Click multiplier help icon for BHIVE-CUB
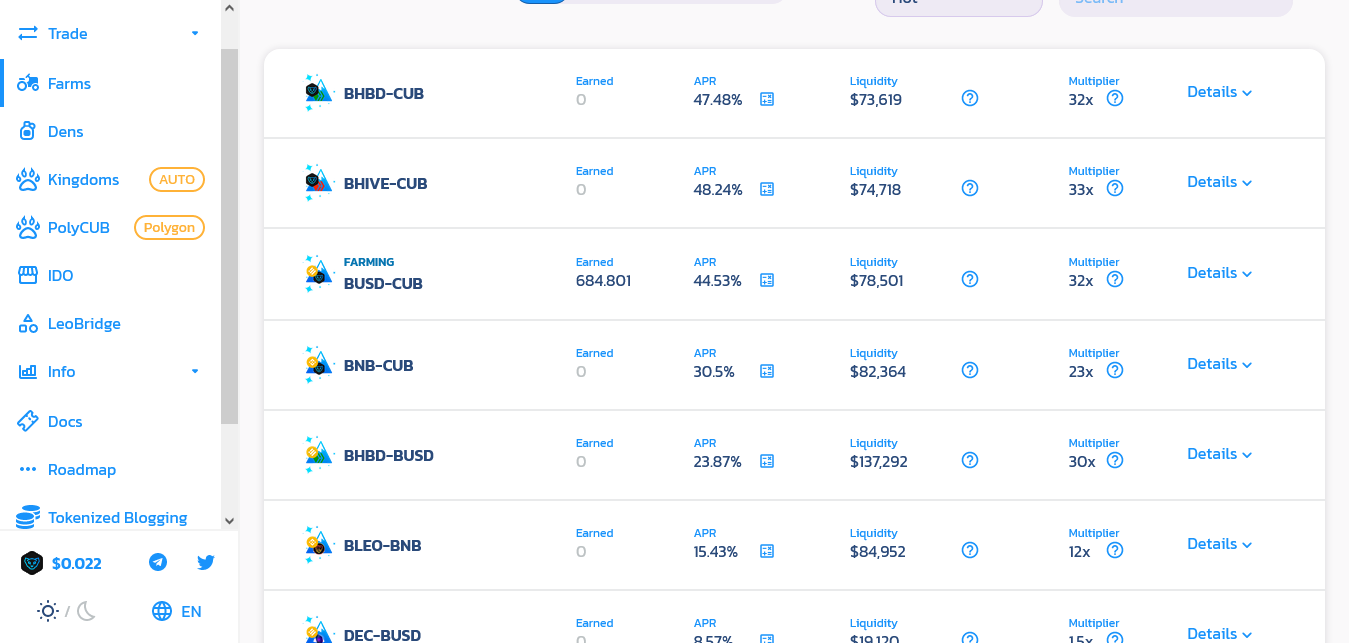The height and width of the screenshot is (643, 1349). click(1115, 188)
